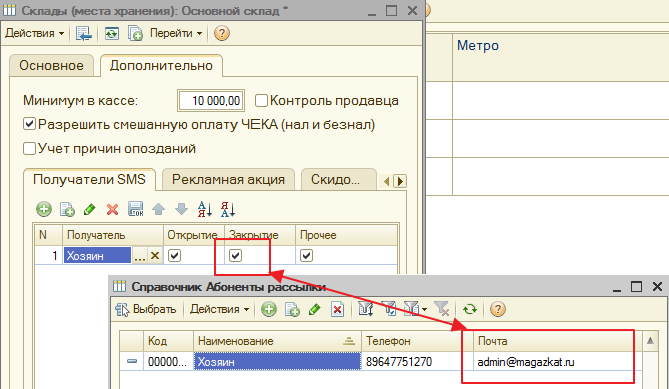Screen dimensions: 669x389
Task: Sort recipients descending Я-А
Action: (x=228, y=209)
